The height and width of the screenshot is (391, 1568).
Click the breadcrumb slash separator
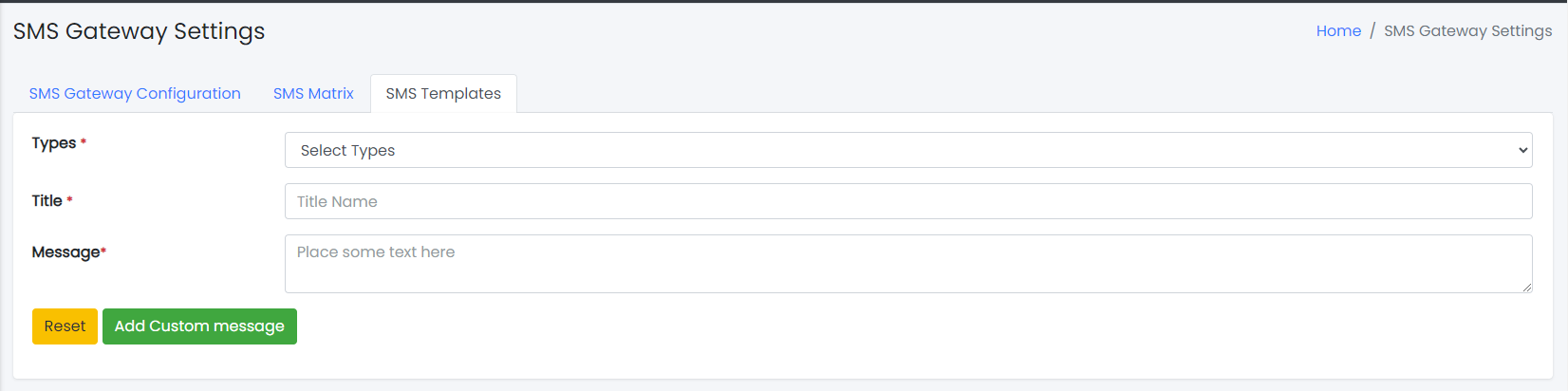(x=1372, y=30)
